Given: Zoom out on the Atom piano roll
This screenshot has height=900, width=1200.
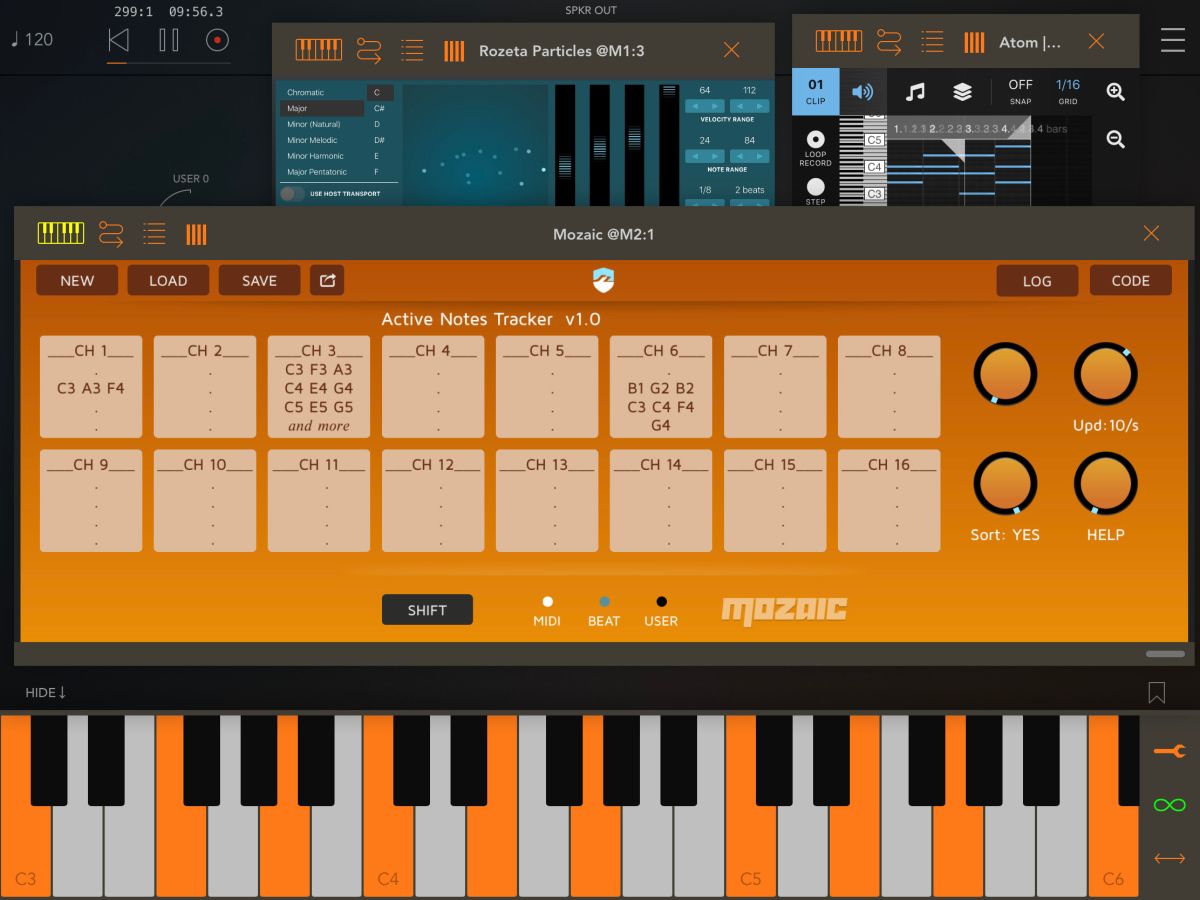Looking at the screenshot, I should 1116,139.
